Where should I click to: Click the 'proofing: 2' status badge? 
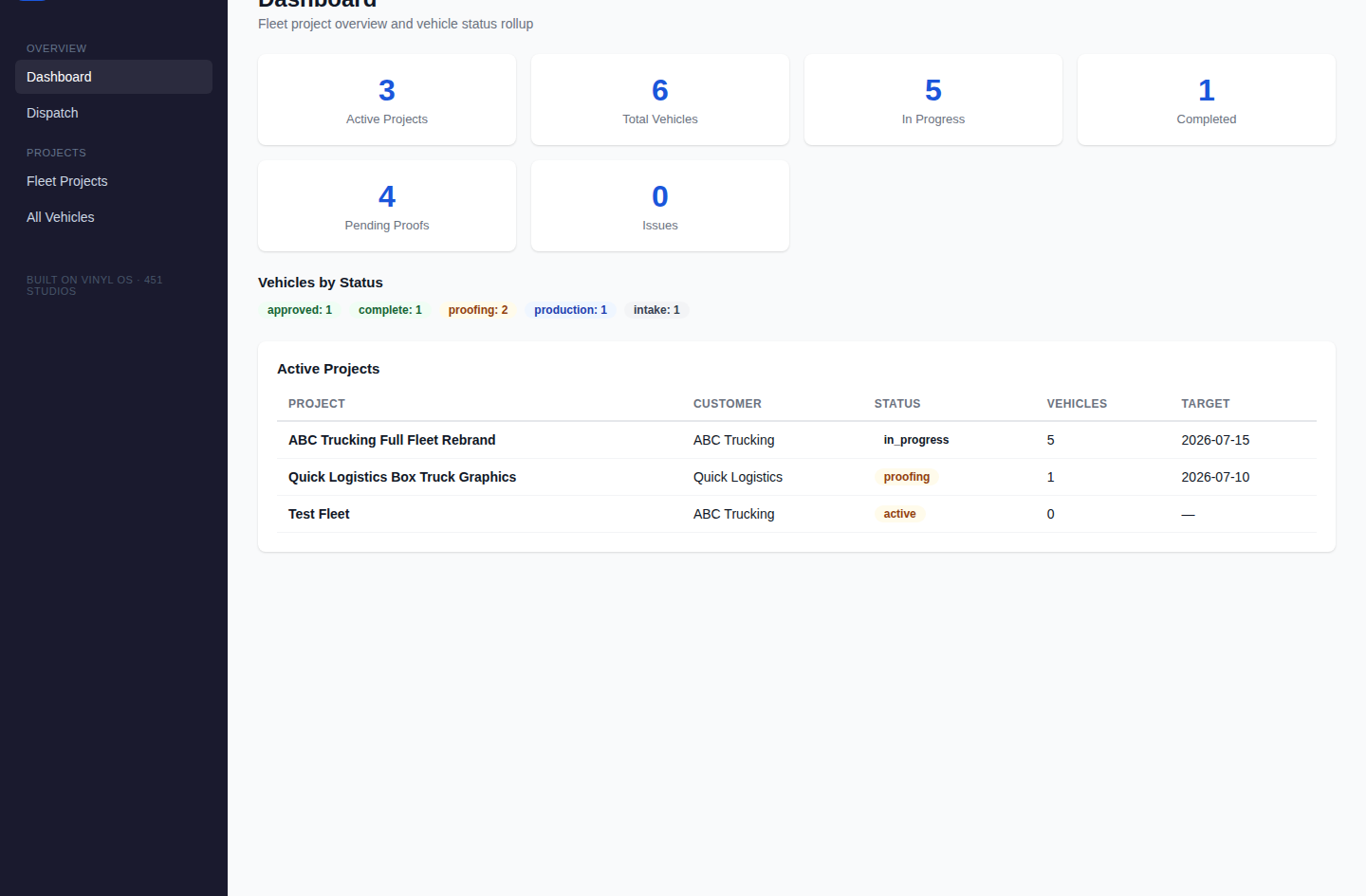click(478, 310)
